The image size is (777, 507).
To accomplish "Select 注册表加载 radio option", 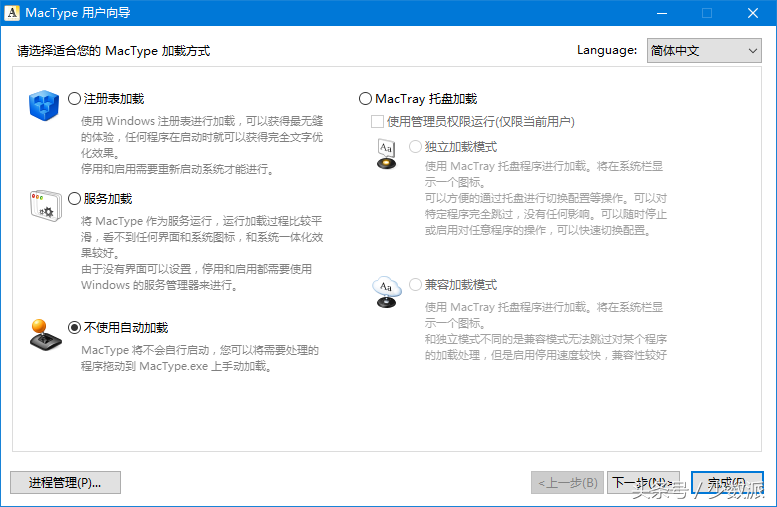I will 75,99.
